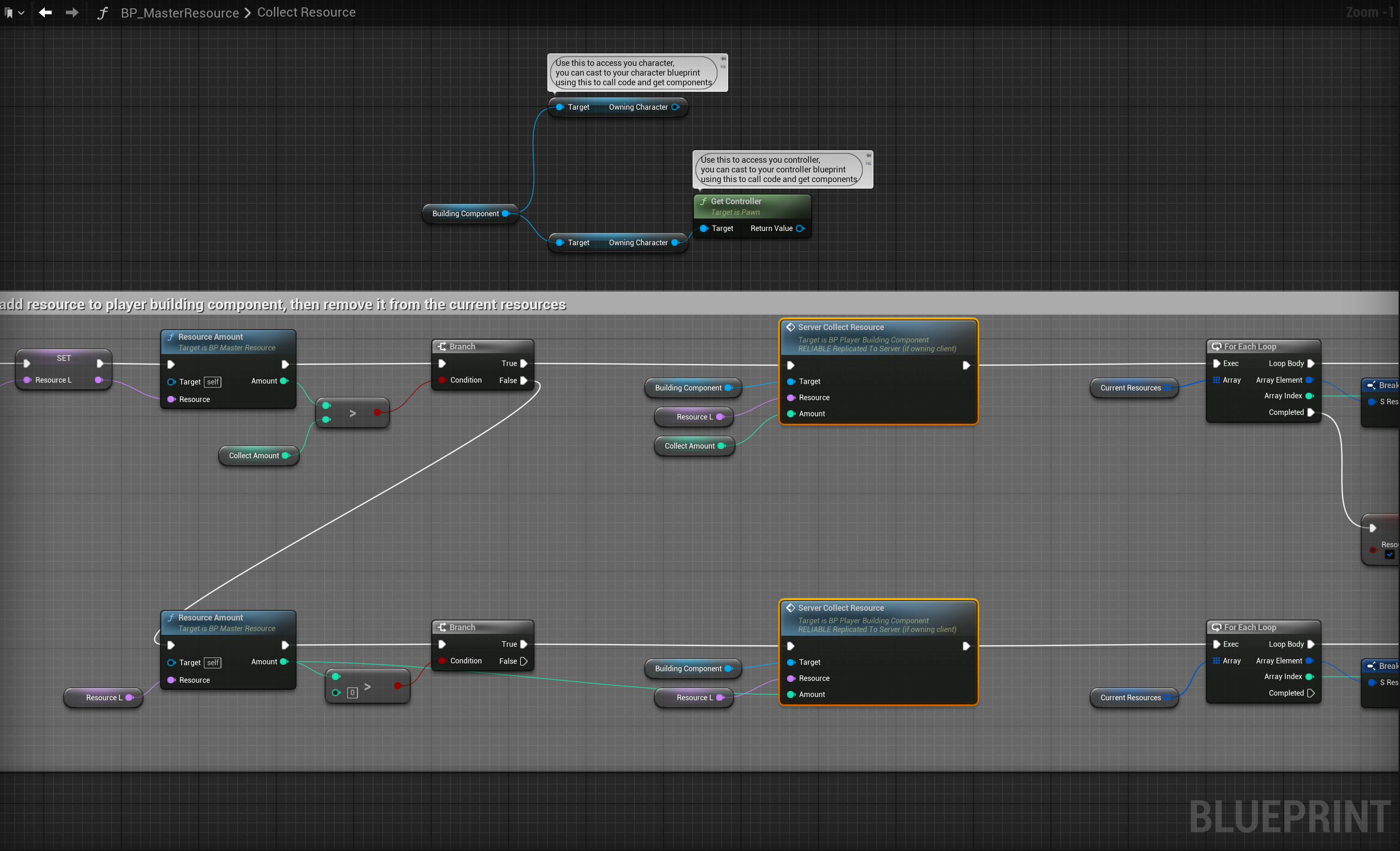Click the Get Controller function icon
Screen dimensions: 1400x851
coord(703,201)
